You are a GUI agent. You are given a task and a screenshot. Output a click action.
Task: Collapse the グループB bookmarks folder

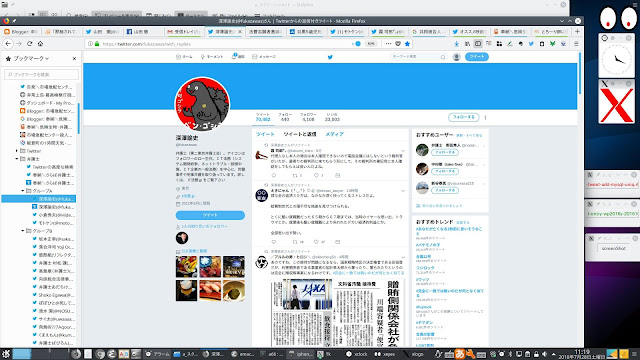click(x=23, y=231)
